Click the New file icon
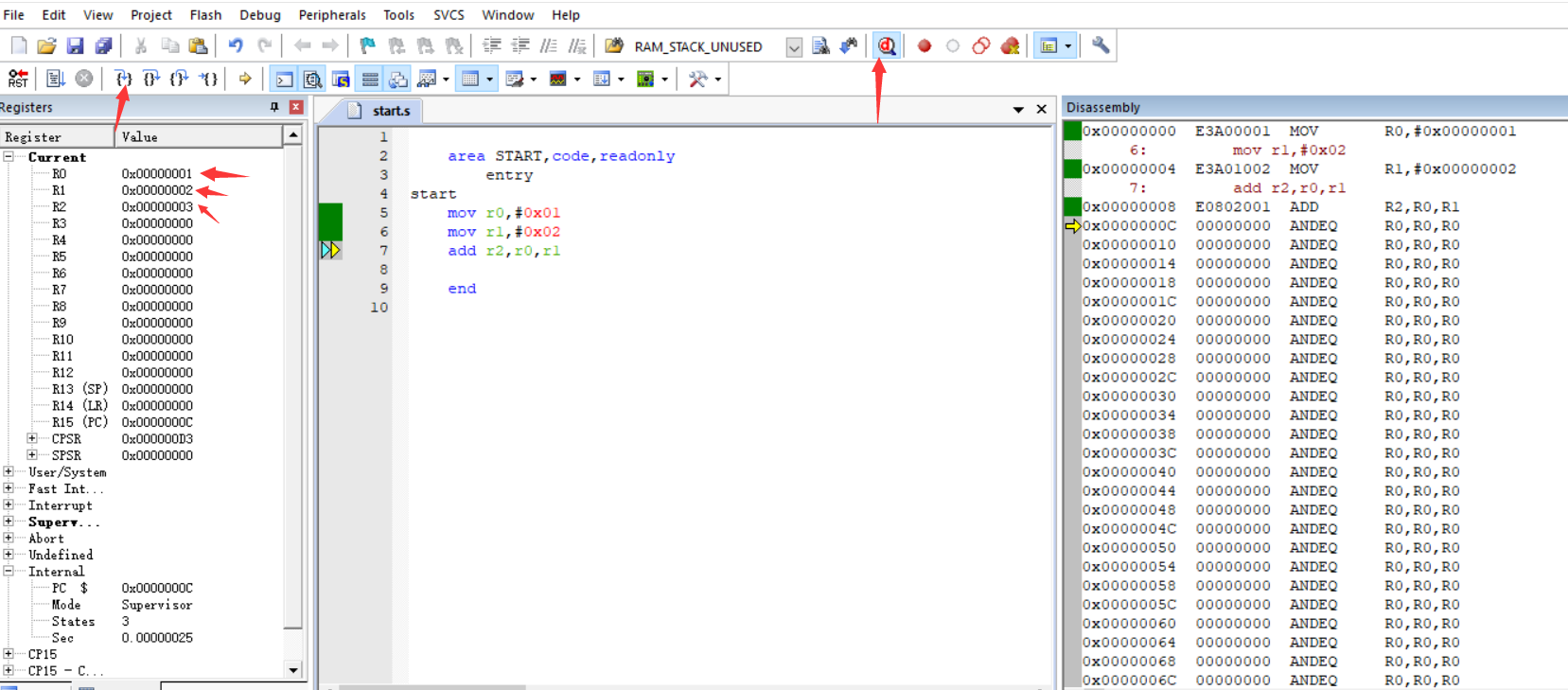Viewport: 1568px width, 690px height. (19, 45)
